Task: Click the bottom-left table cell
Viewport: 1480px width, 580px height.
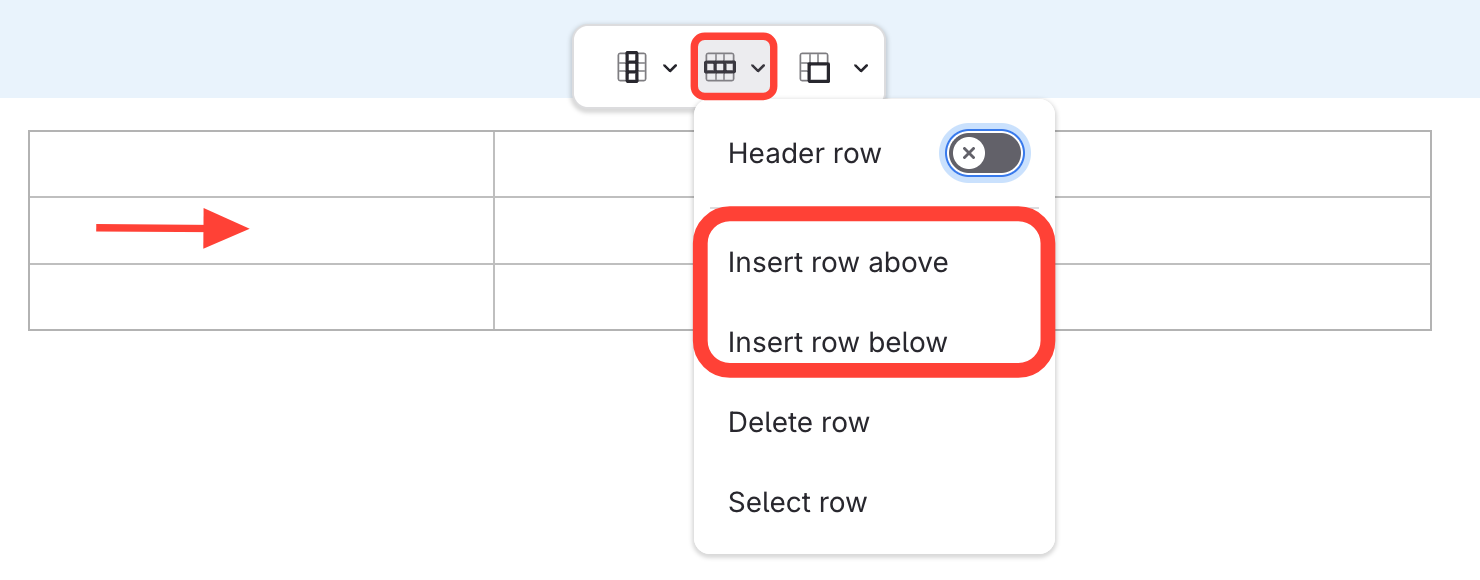Action: click(261, 297)
